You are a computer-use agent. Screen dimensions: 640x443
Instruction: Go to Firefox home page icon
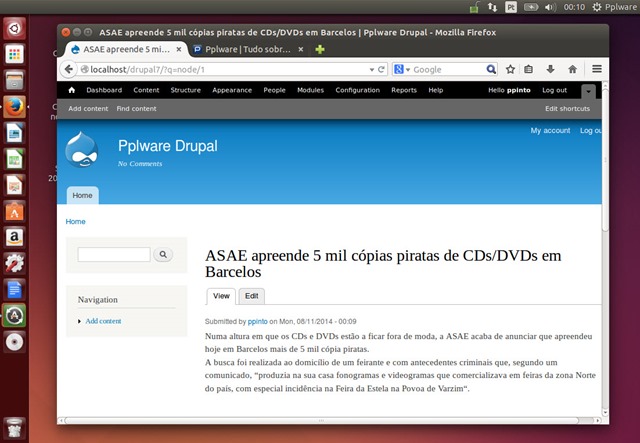click(572, 69)
